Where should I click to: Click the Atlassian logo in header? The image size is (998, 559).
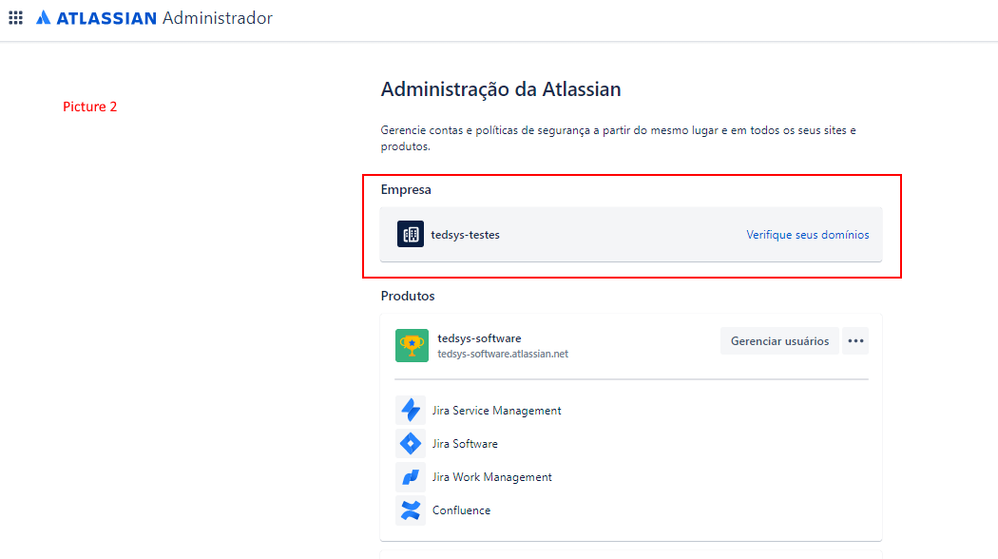click(x=96, y=18)
